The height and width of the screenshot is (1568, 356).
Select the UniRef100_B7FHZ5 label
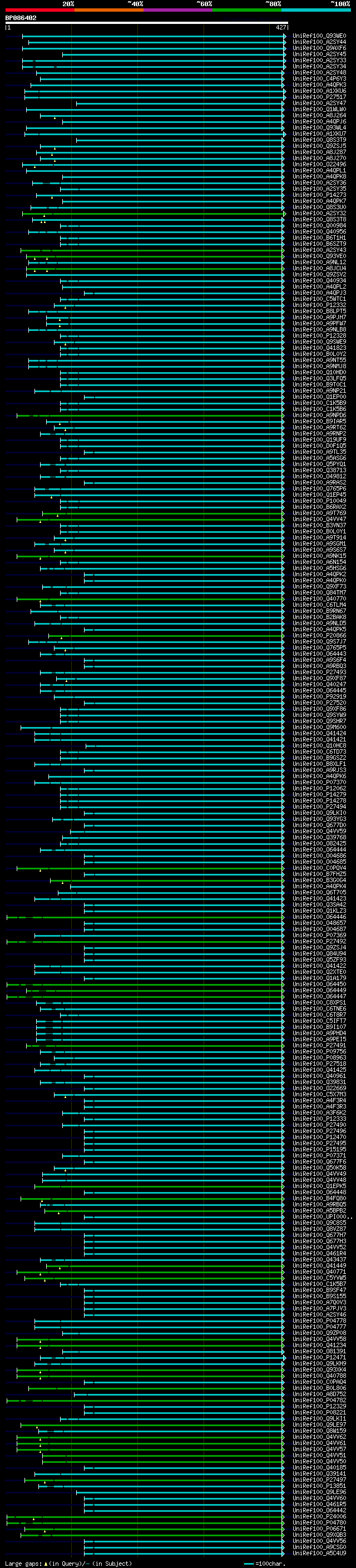click(x=319, y=875)
